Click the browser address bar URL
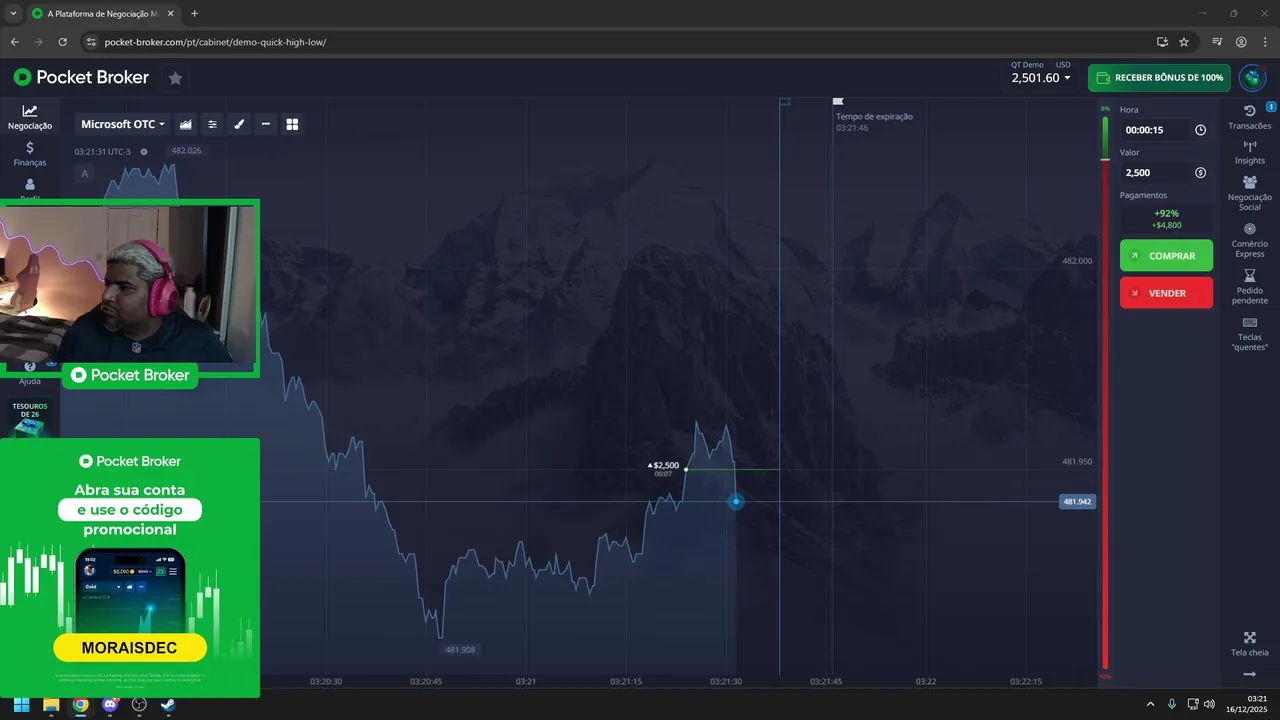 click(215, 42)
